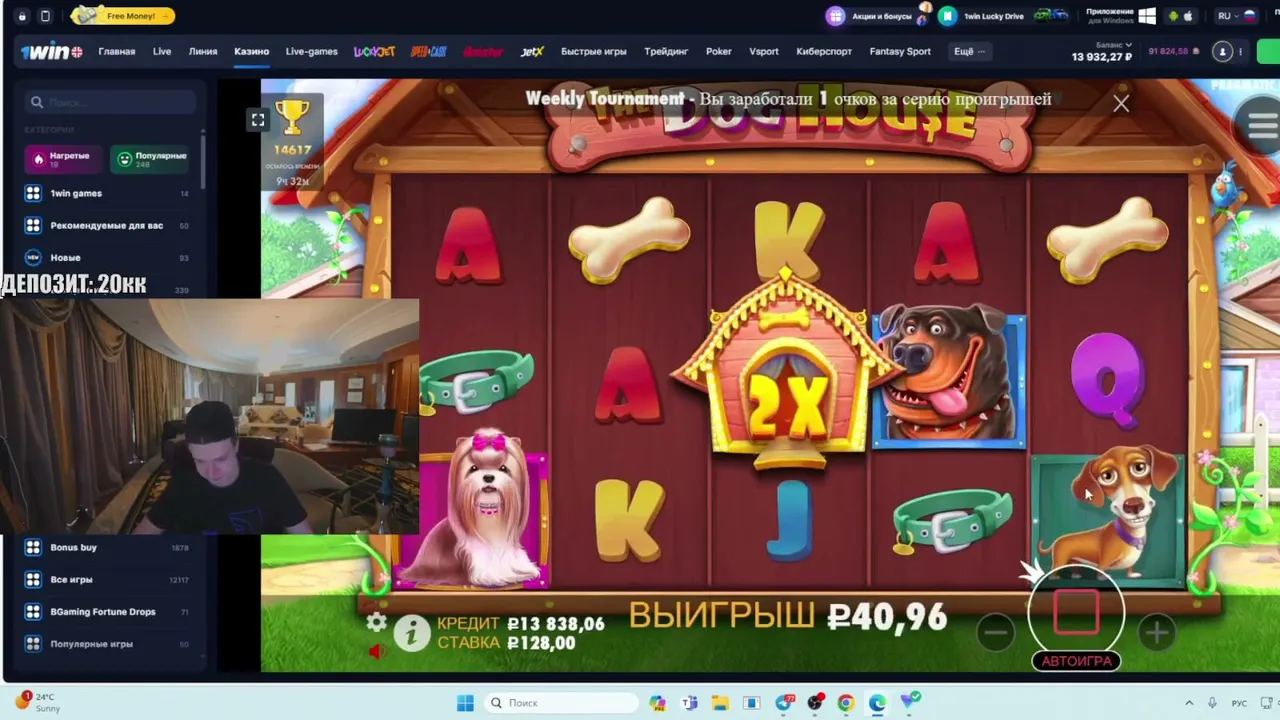
Task: Open the Live-games tab
Action: (311, 52)
